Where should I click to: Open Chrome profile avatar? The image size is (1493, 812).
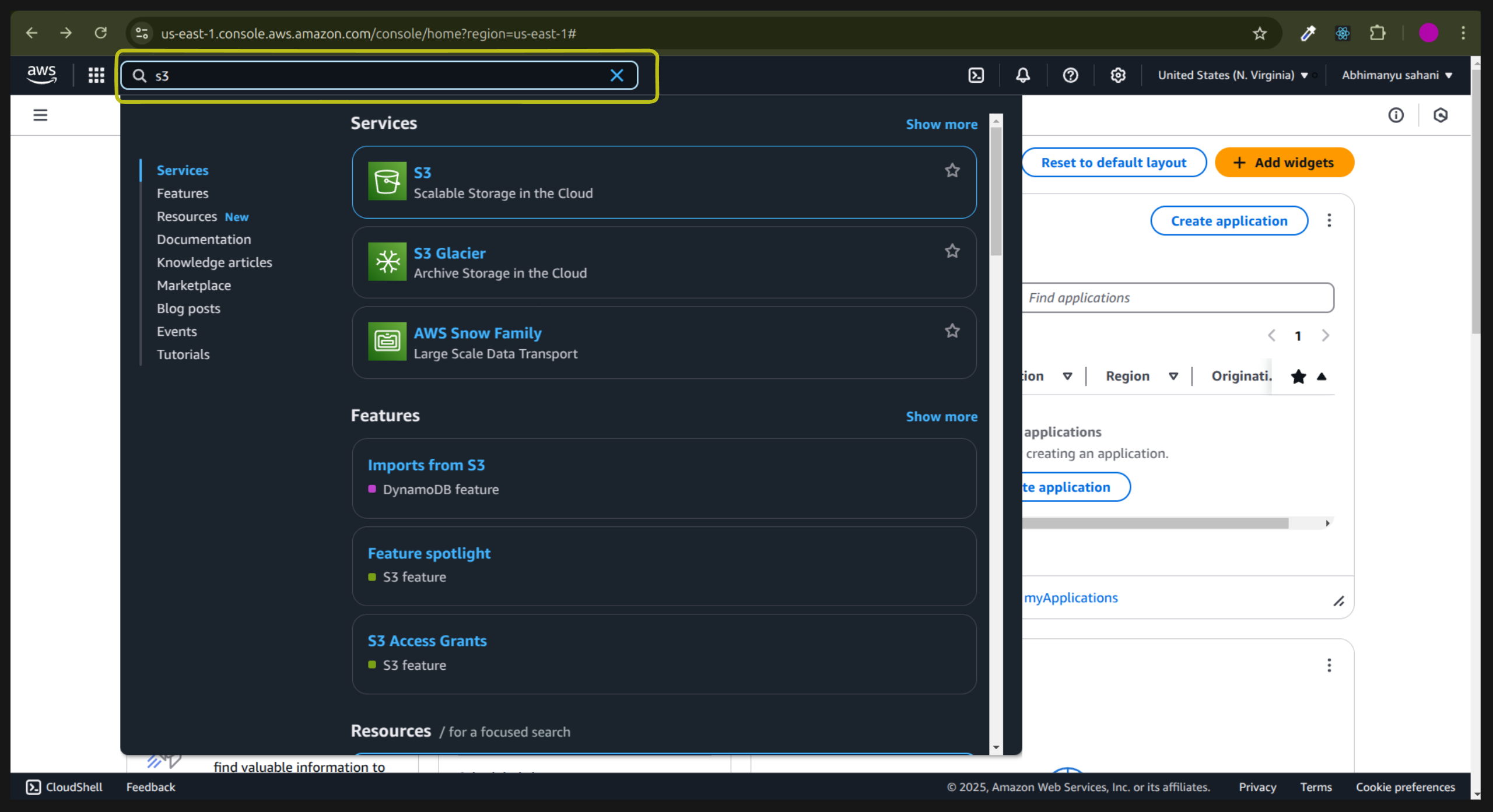(1428, 33)
